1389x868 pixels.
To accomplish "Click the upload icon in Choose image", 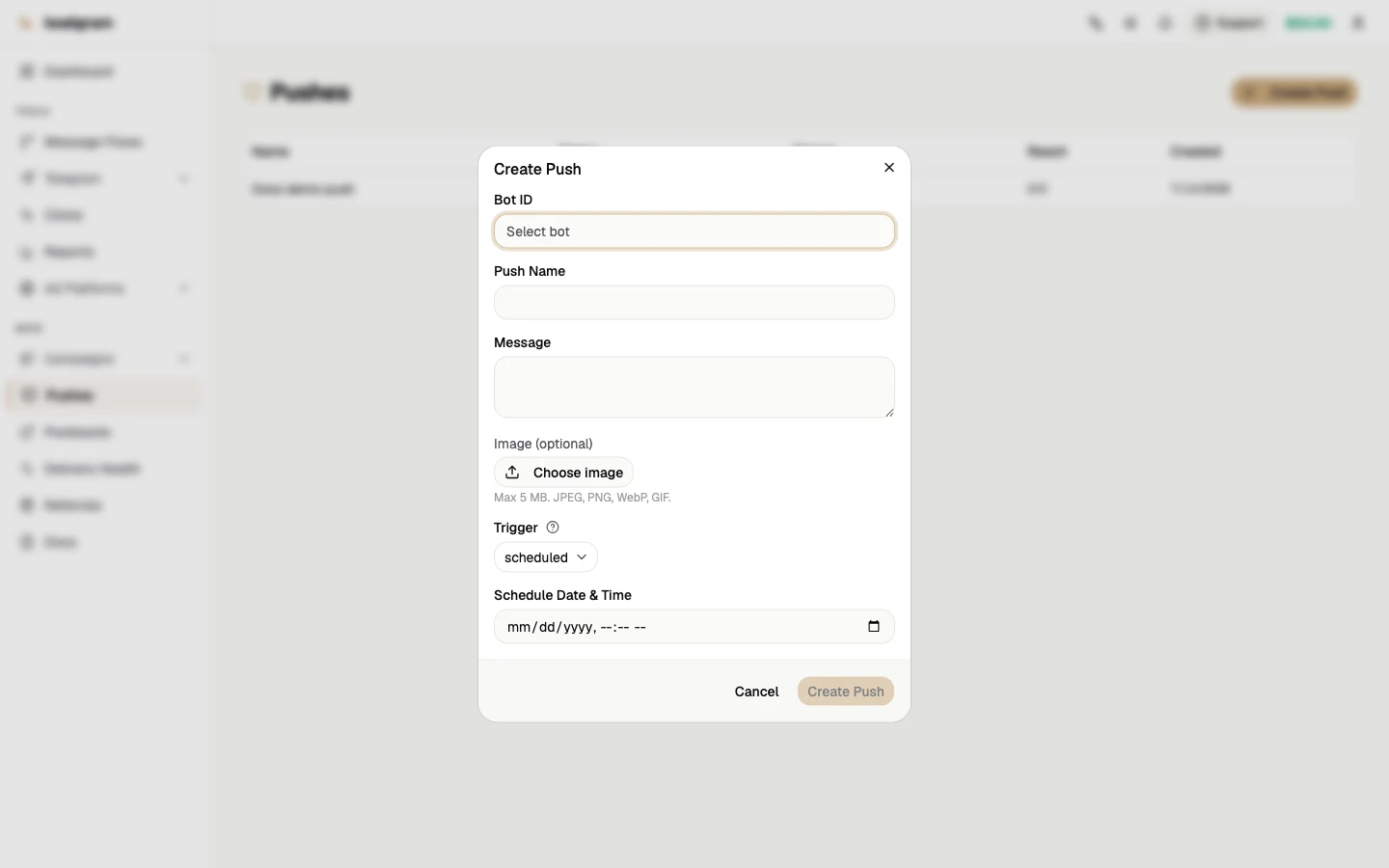I will [512, 473].
